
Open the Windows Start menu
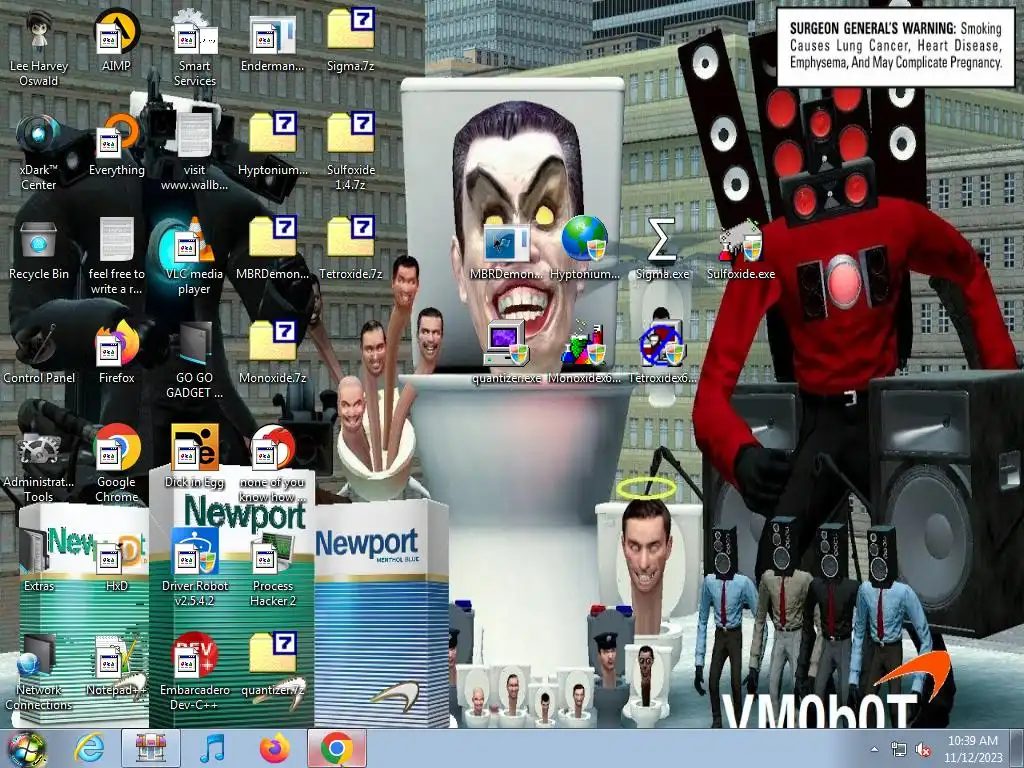tap(26, 748)
